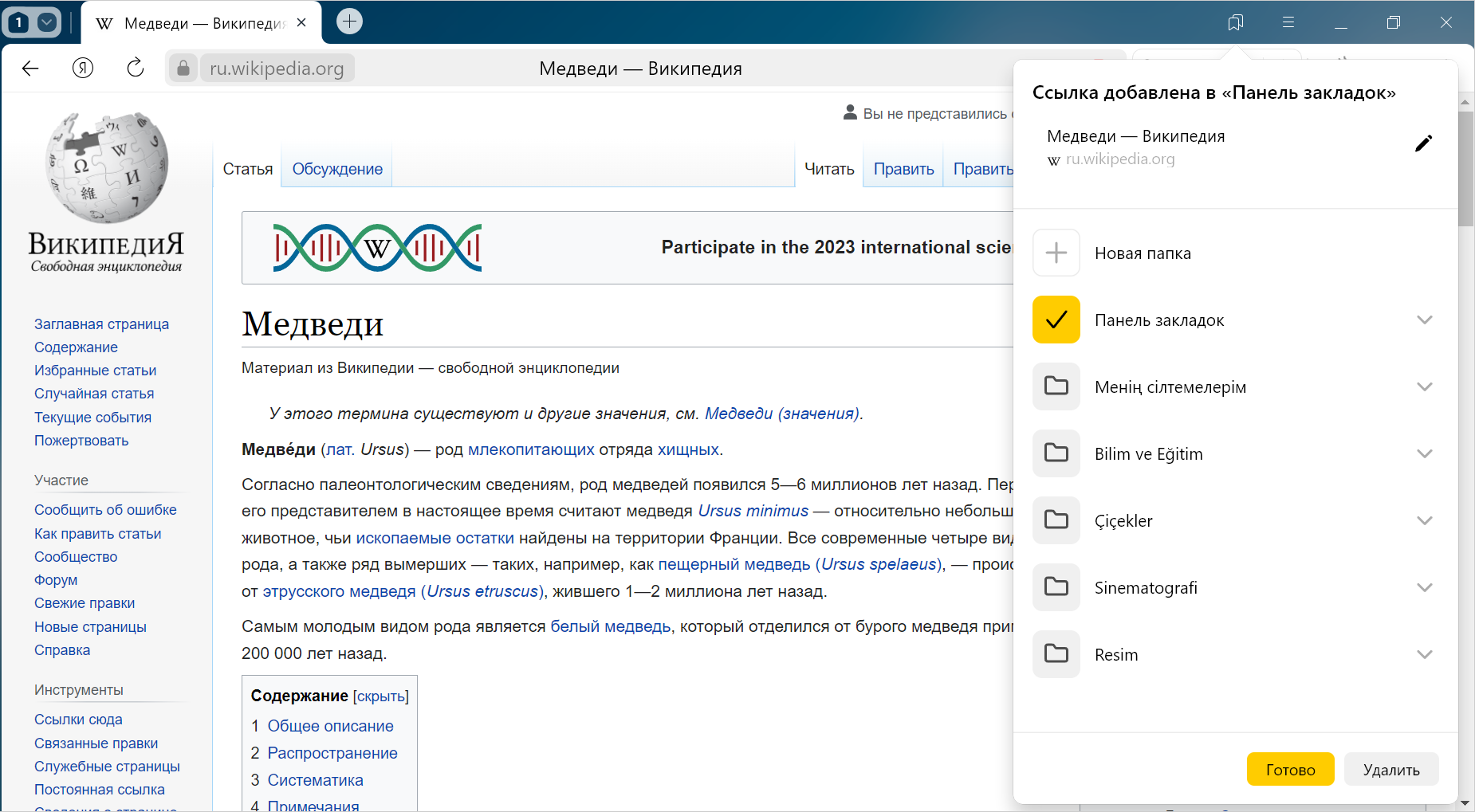Expand the Bilim ve Eğitim folder chevron

(x=1424, y=453)
